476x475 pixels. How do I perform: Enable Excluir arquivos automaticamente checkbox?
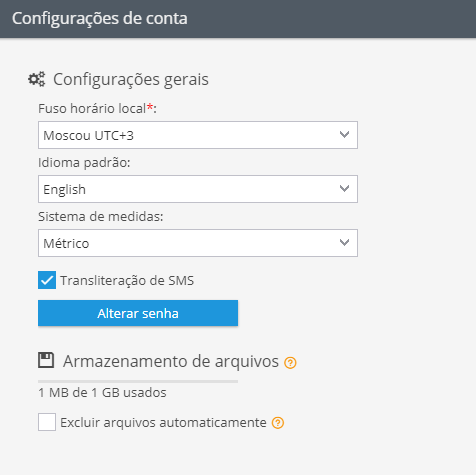tap(47, 422)
